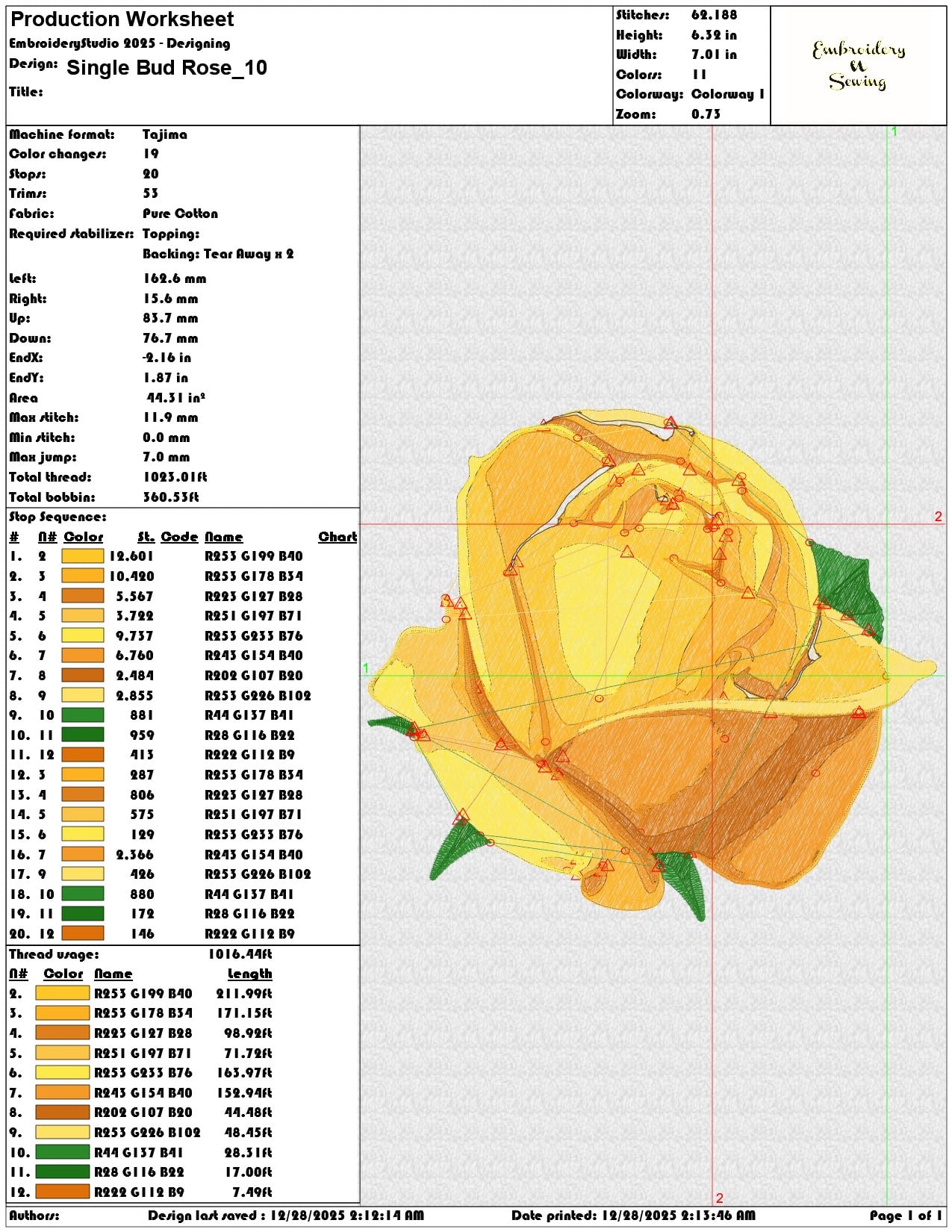Screen dimensions: 952x1232
Task: Click the Embroidery N Sewing logo
Action: point(858,66)
